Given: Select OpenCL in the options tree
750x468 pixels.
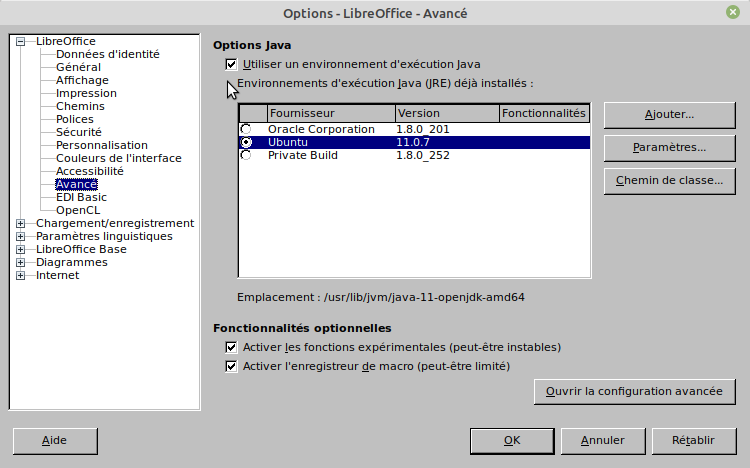Looking at the screenshot, I should [78, 210].
